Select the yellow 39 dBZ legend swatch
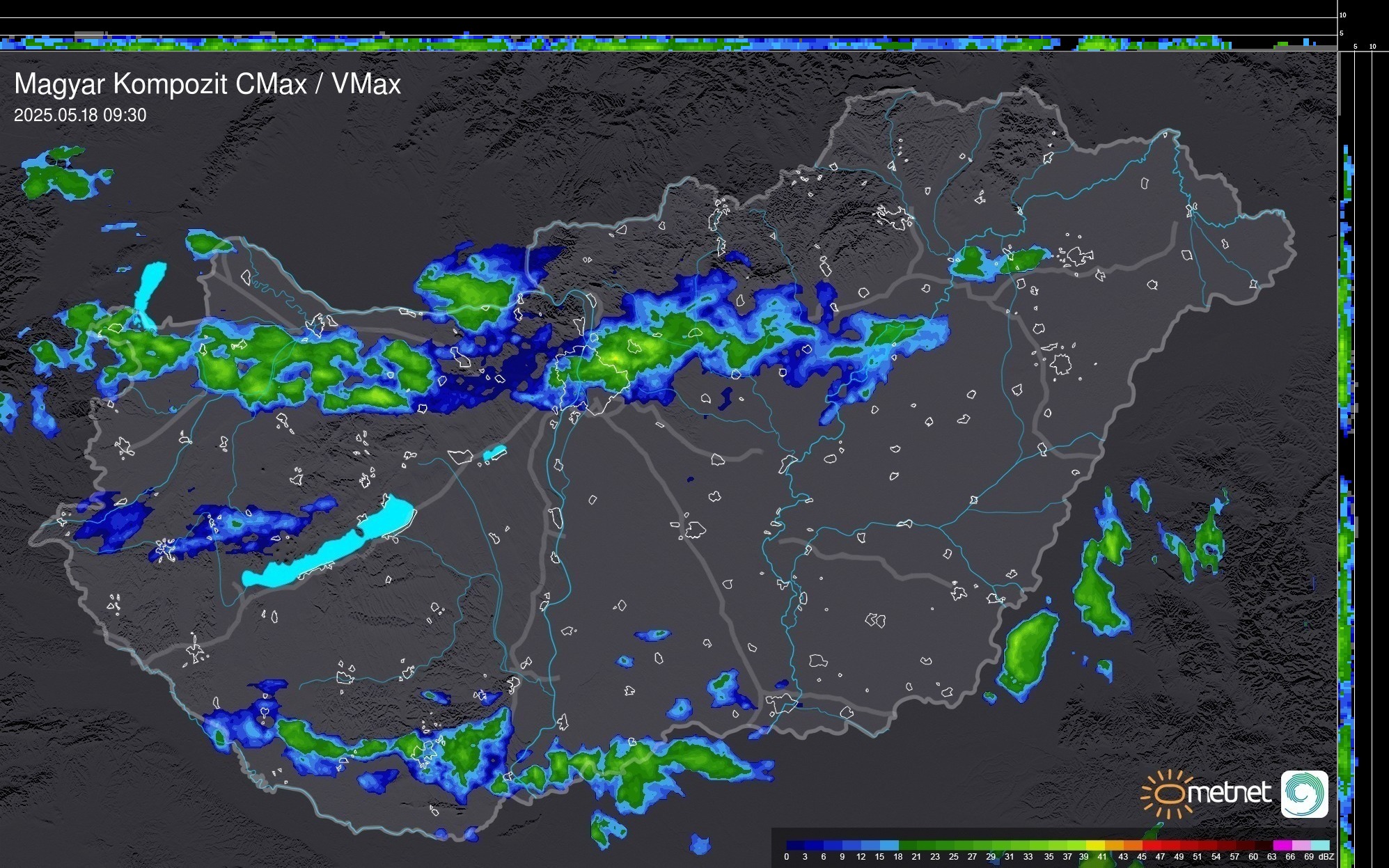 [1095, 845]
